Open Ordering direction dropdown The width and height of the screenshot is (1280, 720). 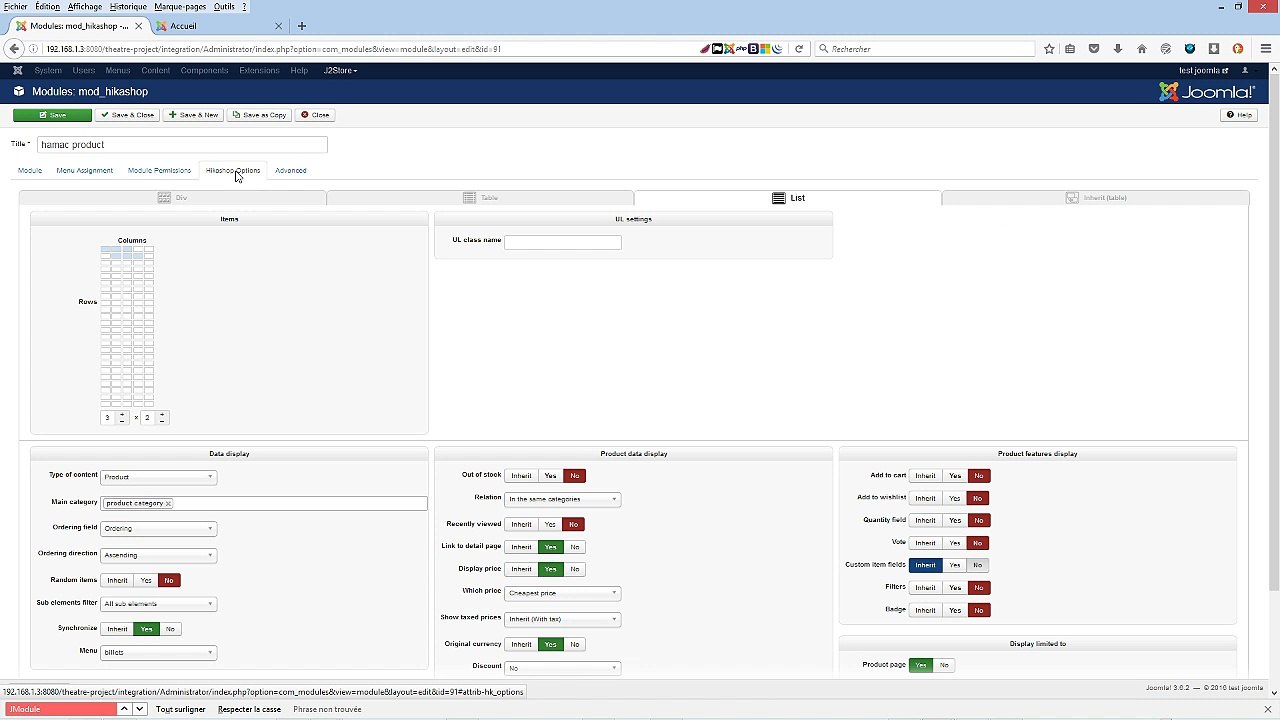(x=158, y=555)
